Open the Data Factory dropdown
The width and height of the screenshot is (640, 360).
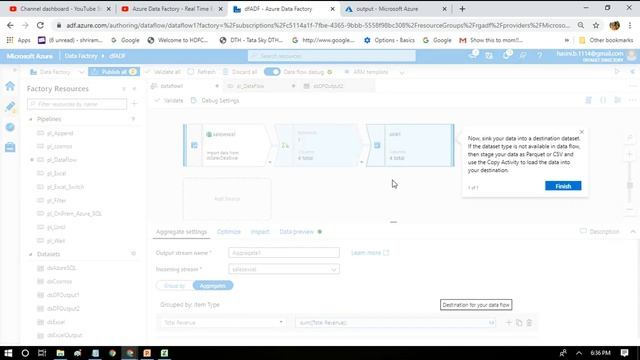pyautogui.click(x=57, y=72)
